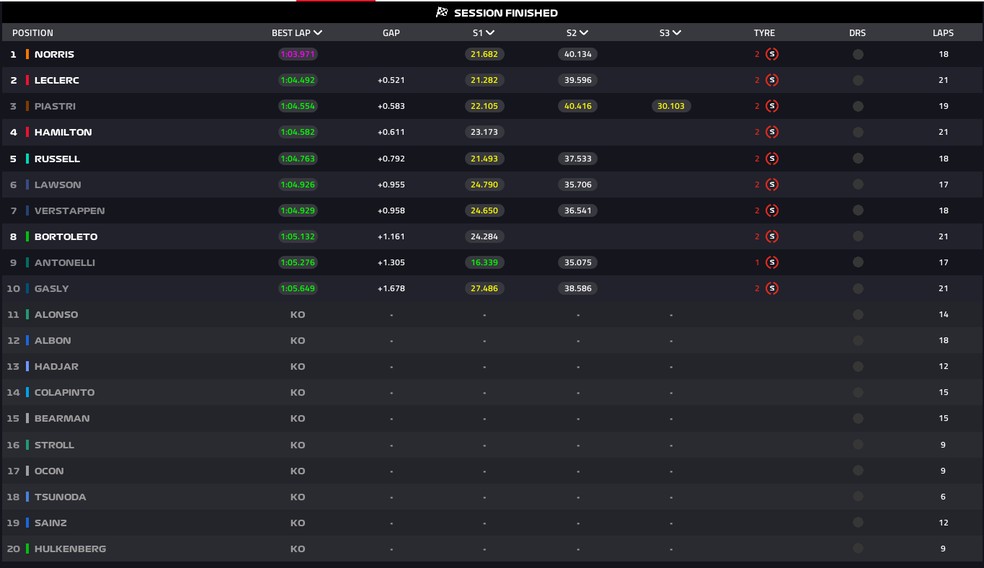Select driver OCON in position 17
Viewport: 984px width, 568px height.
tap(49, 471)
